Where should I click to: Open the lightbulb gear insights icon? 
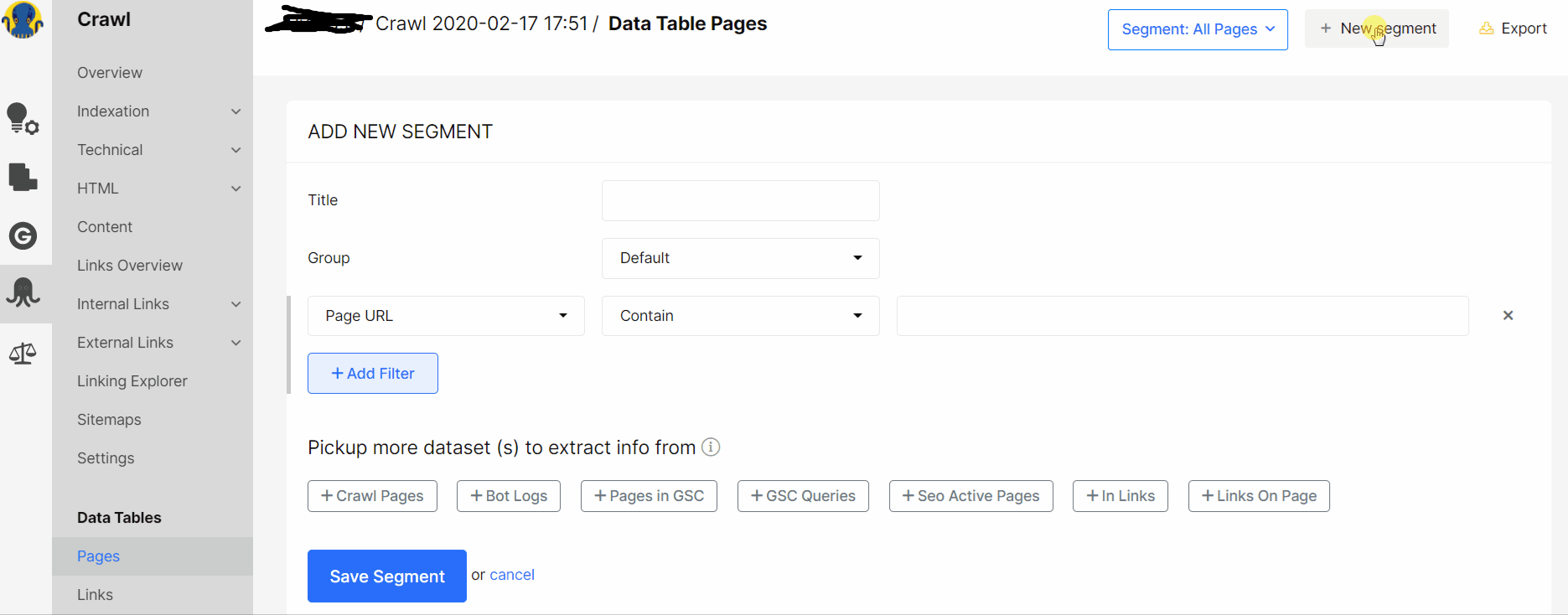[23, 118]
